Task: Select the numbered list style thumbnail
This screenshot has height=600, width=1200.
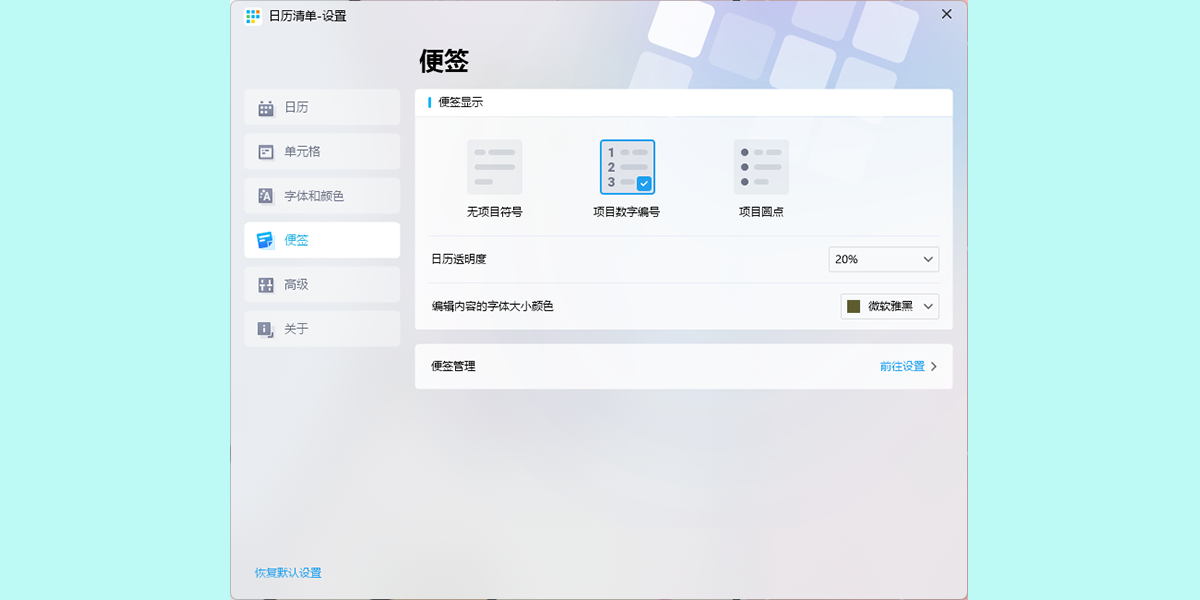Action: click(627, 167)
